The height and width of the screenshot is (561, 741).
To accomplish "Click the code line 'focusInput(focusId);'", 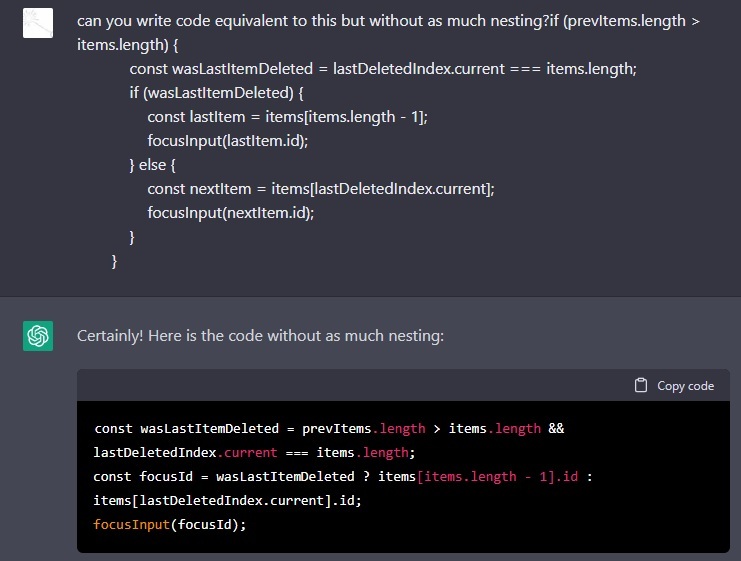I will [170, 525].
